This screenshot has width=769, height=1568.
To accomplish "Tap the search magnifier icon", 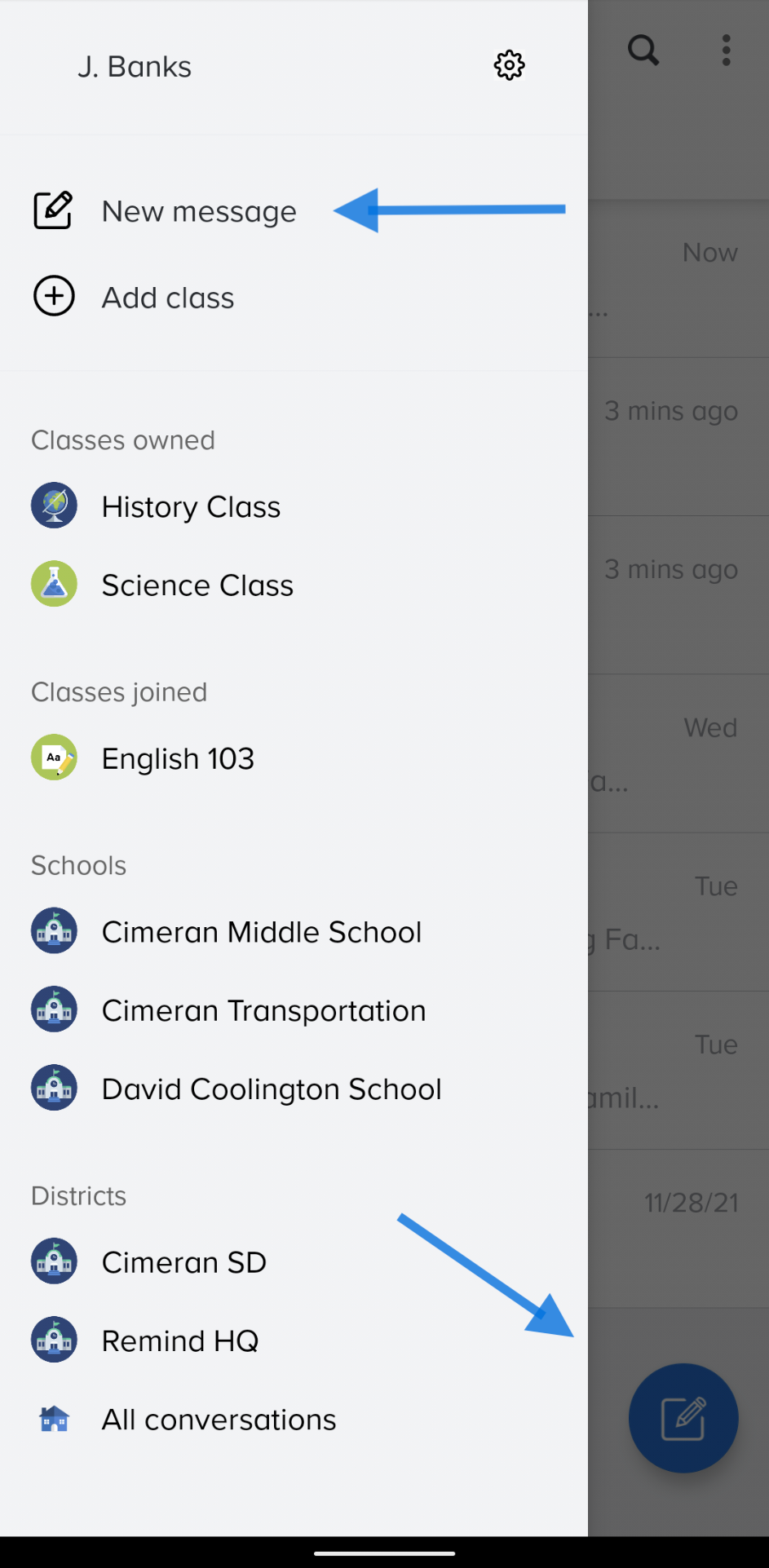I will [643, 51].
